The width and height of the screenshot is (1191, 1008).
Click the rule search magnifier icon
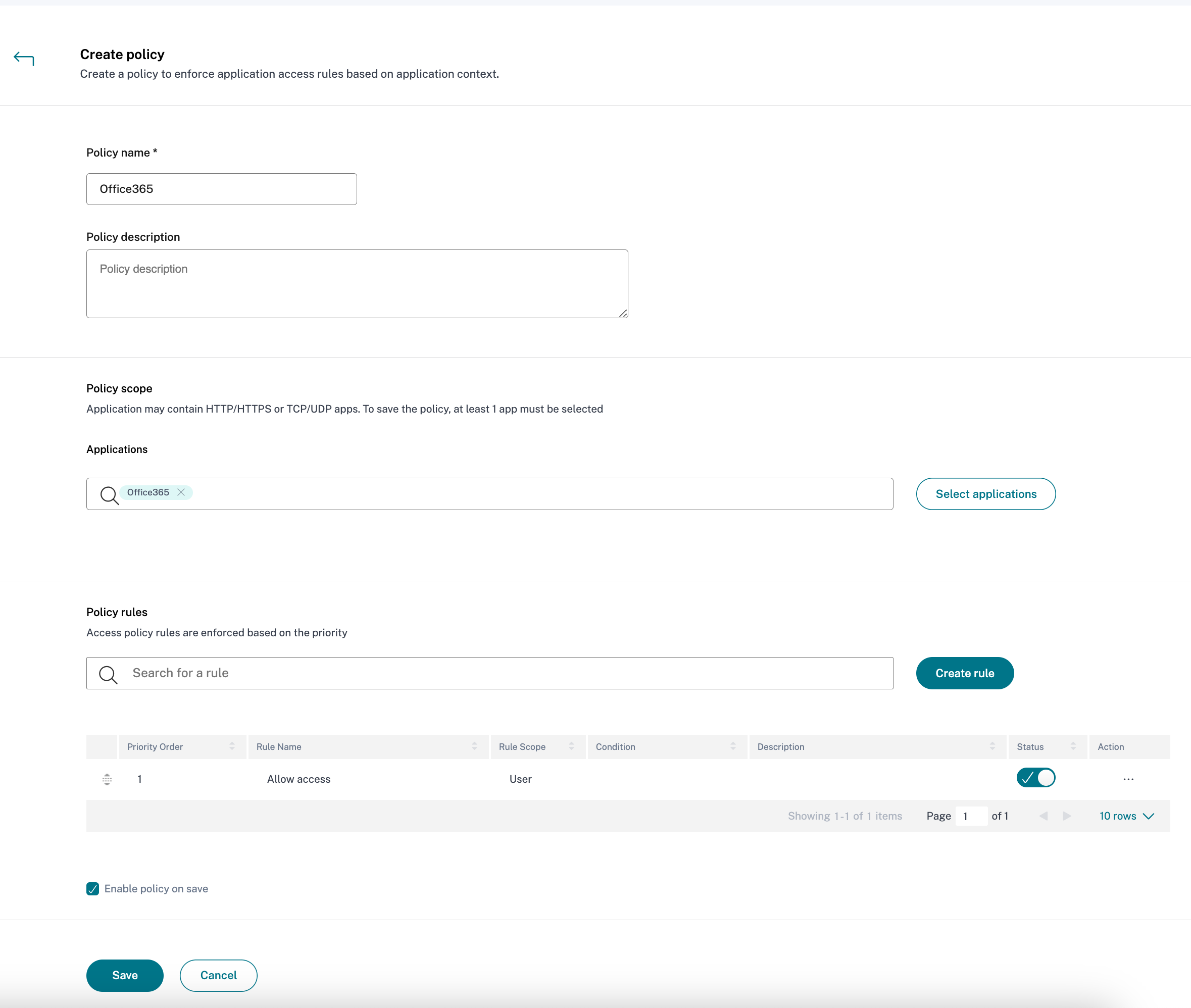108,674
